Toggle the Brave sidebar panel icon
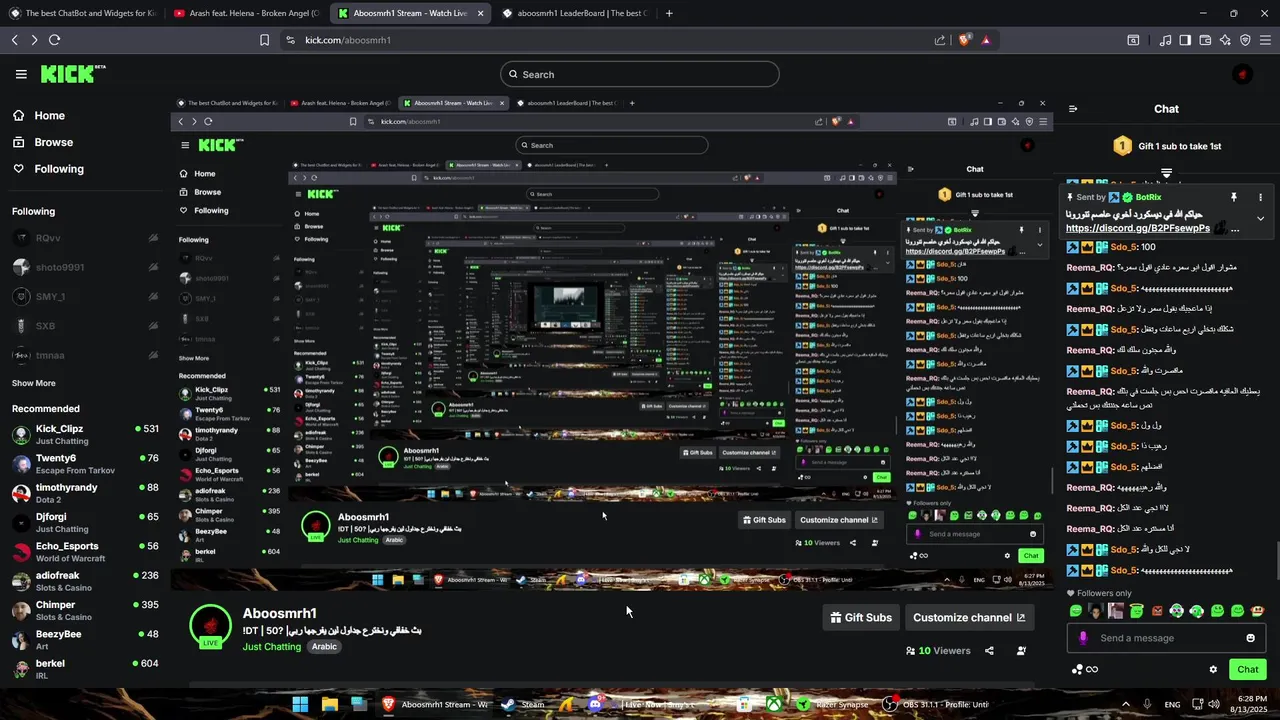This screenshot has height=720, width=1280. click(1185, 40)
